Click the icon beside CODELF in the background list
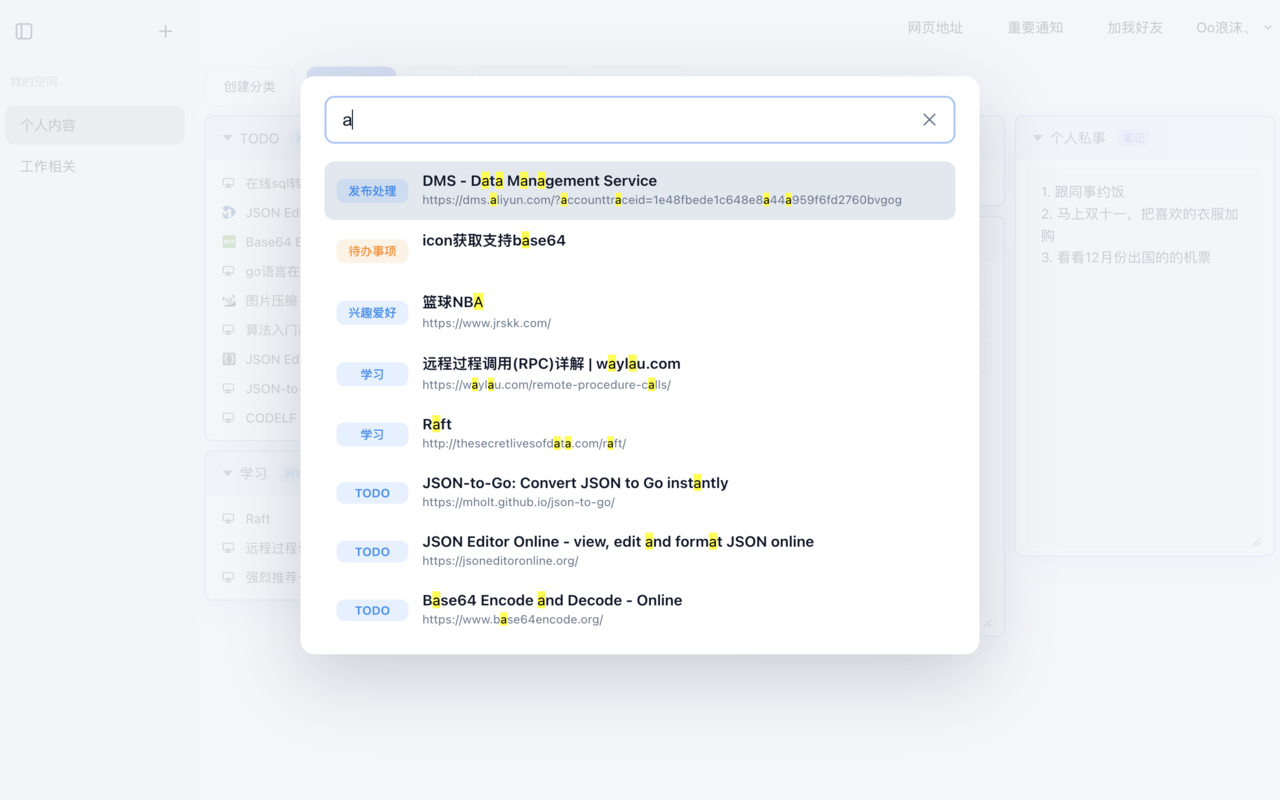Viewport: 1280px width, 800px height. point(229,418)
